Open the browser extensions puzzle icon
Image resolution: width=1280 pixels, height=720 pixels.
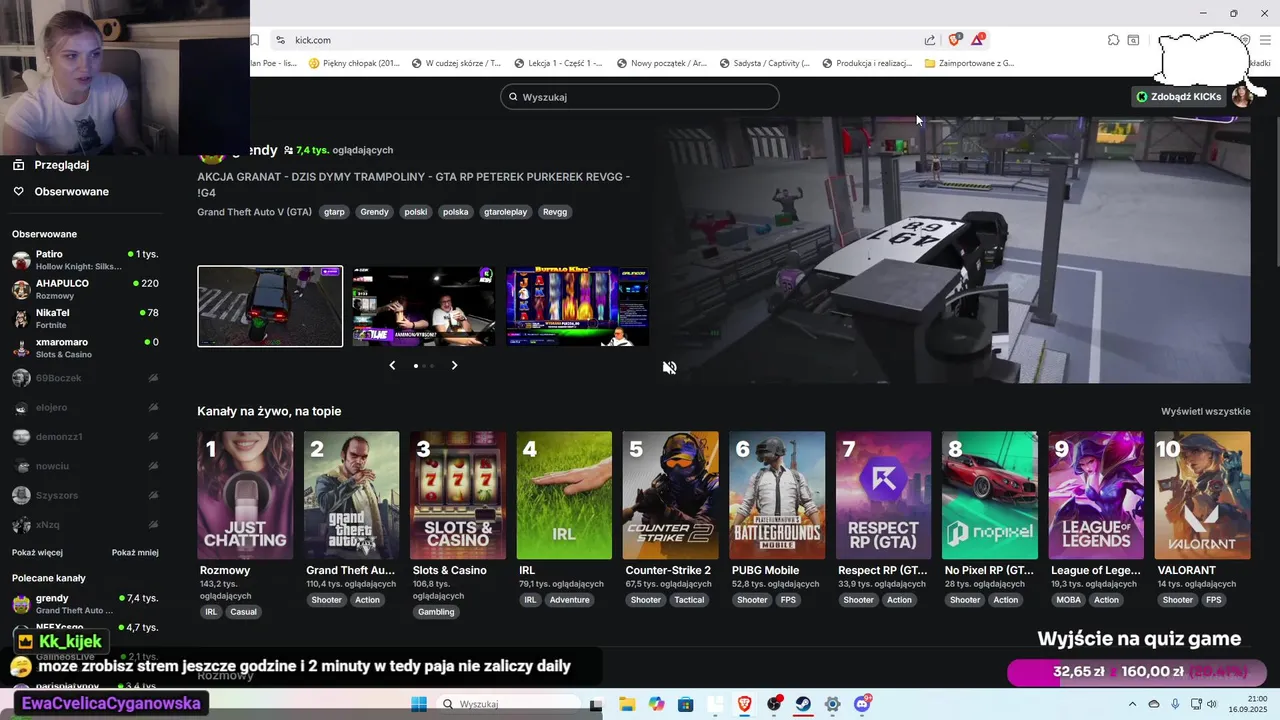(1113, 40)
